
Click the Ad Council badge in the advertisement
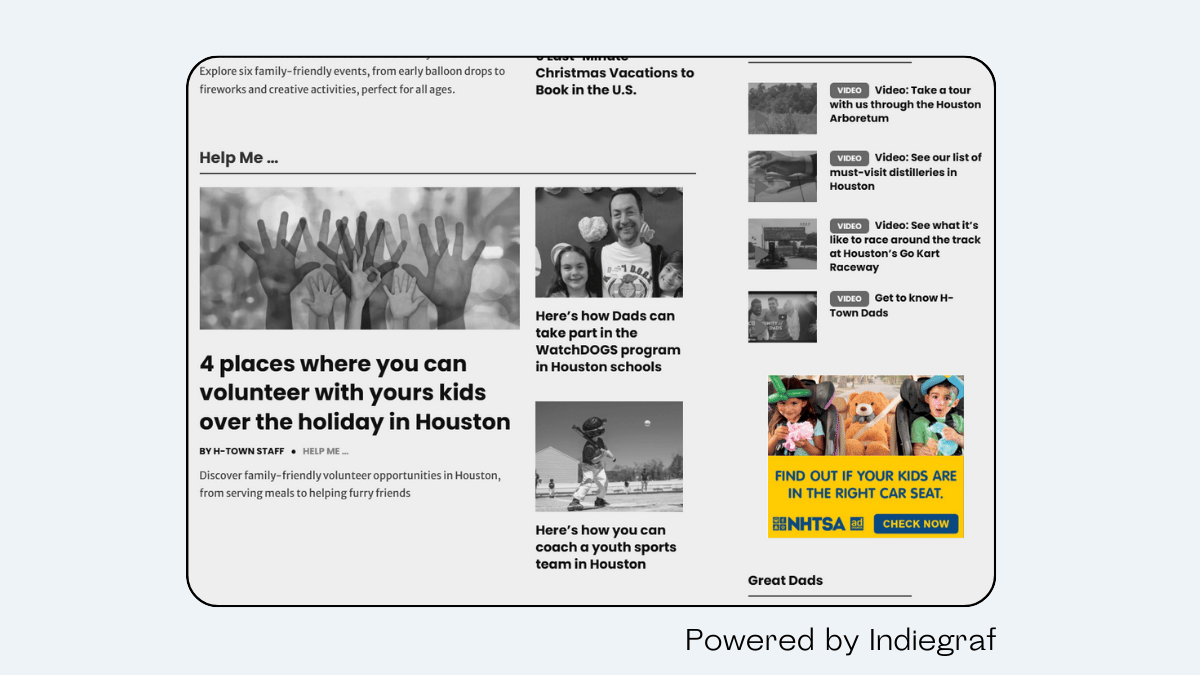click(855, 523)
